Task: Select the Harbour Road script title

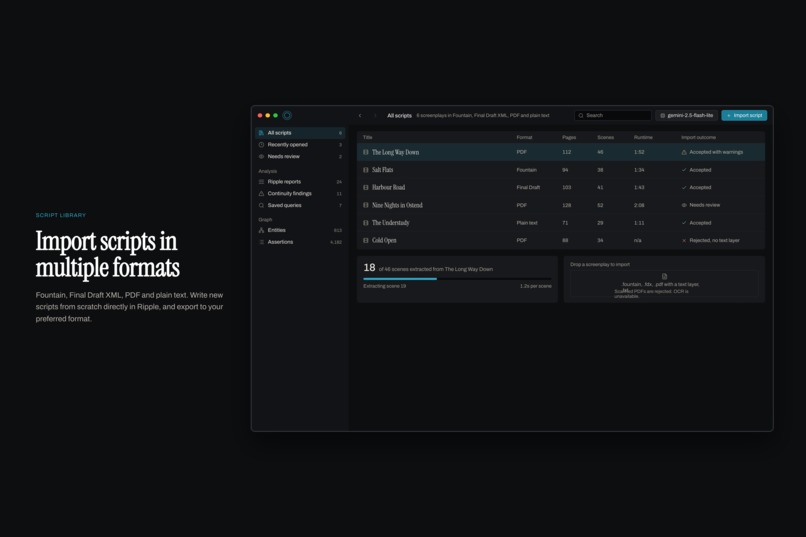Action: (389, 188)
